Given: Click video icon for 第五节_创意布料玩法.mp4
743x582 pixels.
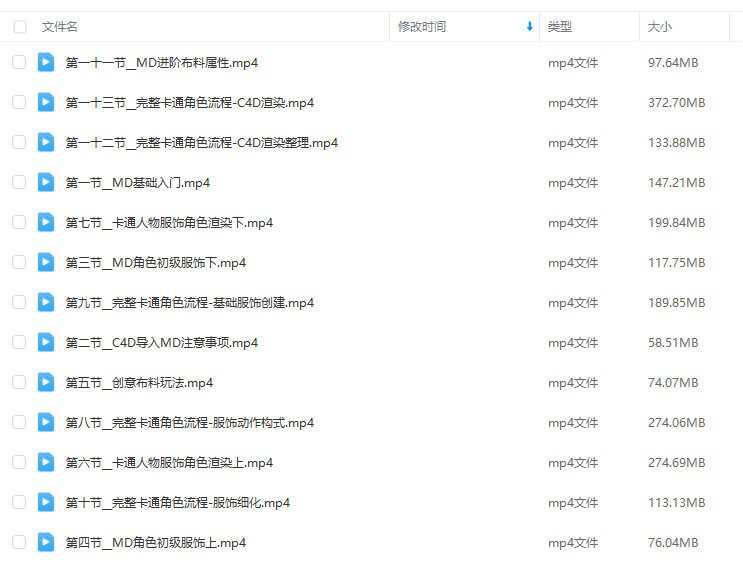Looking at the screenshot, I should [x=46, y=382].
